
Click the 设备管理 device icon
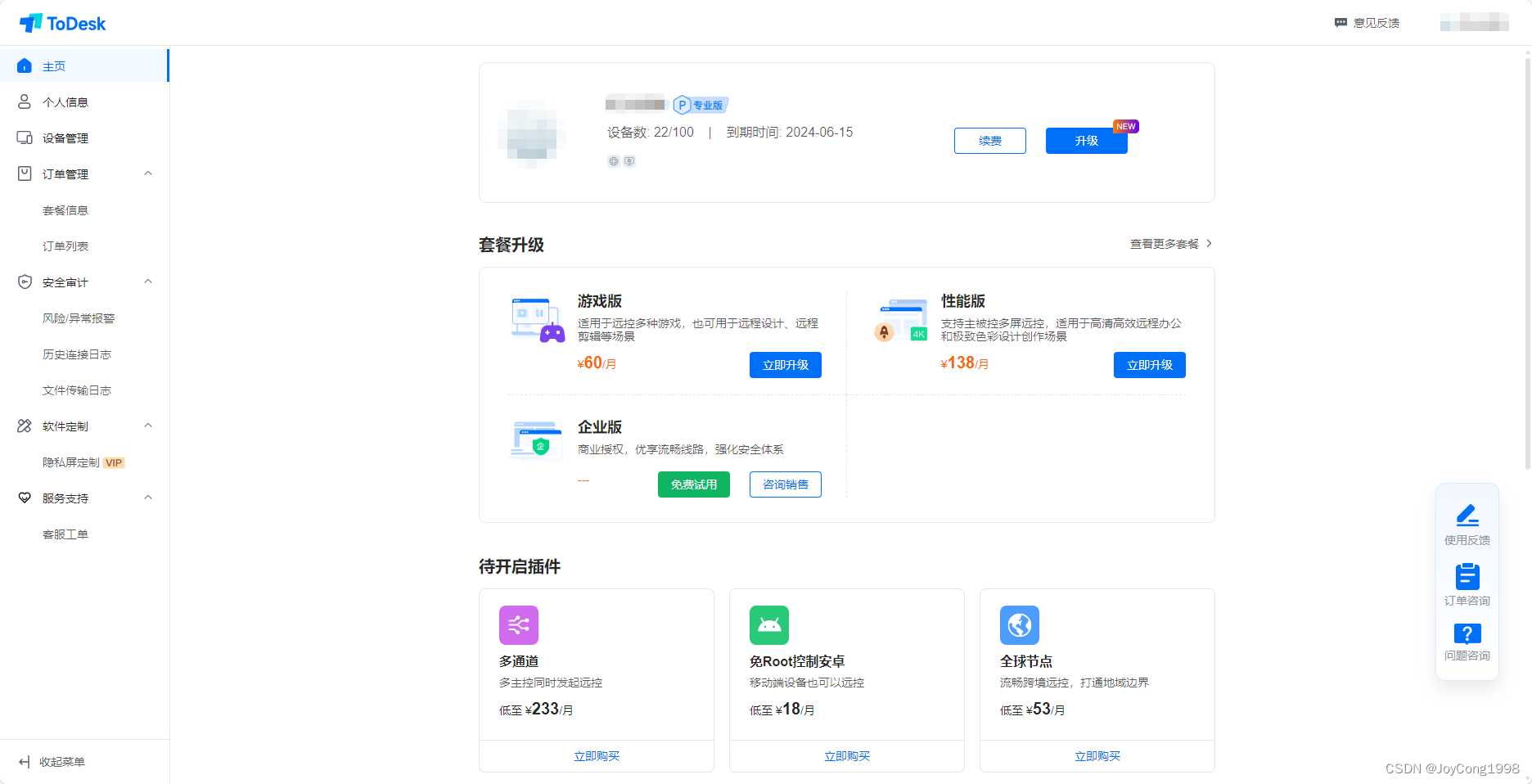tap(25, 138)
